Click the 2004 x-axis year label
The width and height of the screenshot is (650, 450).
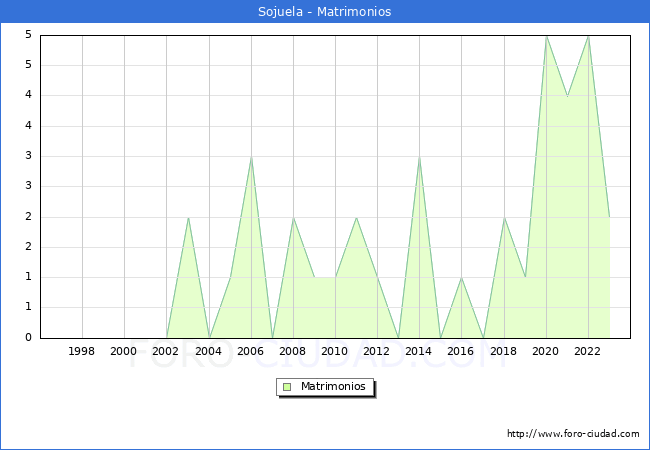[x=209, y=351]
